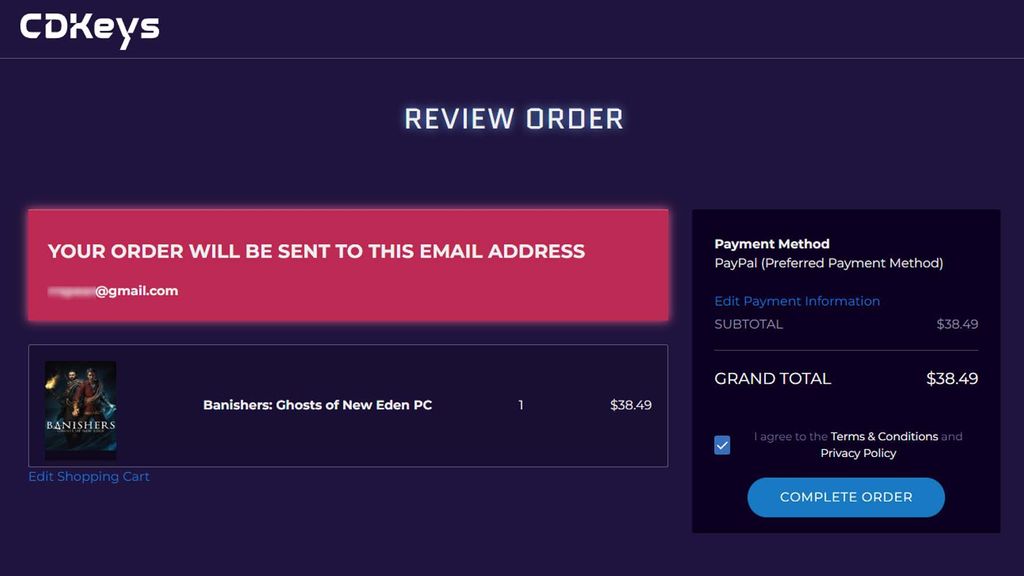
Task: Click the Payment Method heading
Action: (x=771, y=243)
